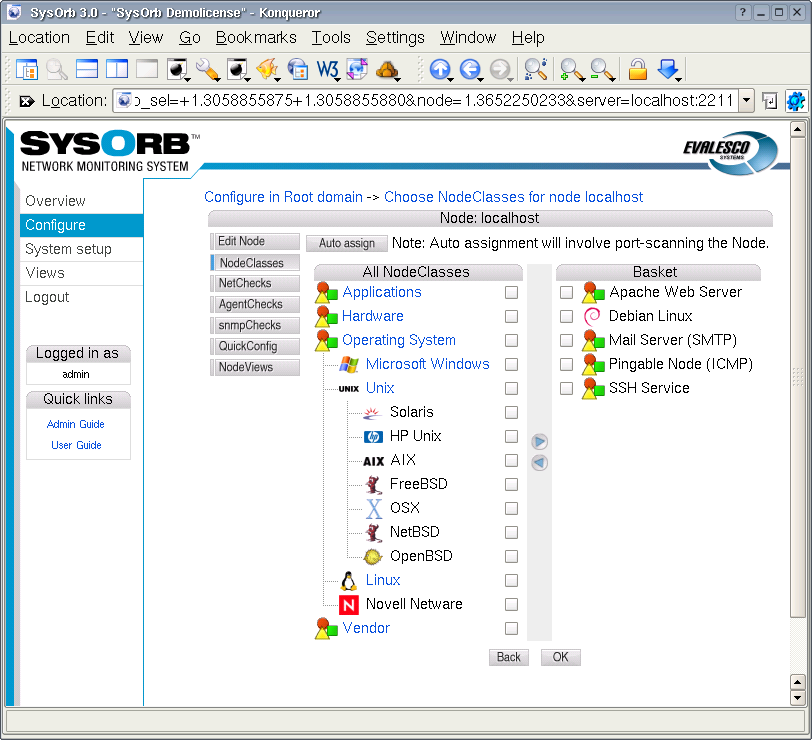Click the blue gear icon at toolbar end

tap(795, 100)
